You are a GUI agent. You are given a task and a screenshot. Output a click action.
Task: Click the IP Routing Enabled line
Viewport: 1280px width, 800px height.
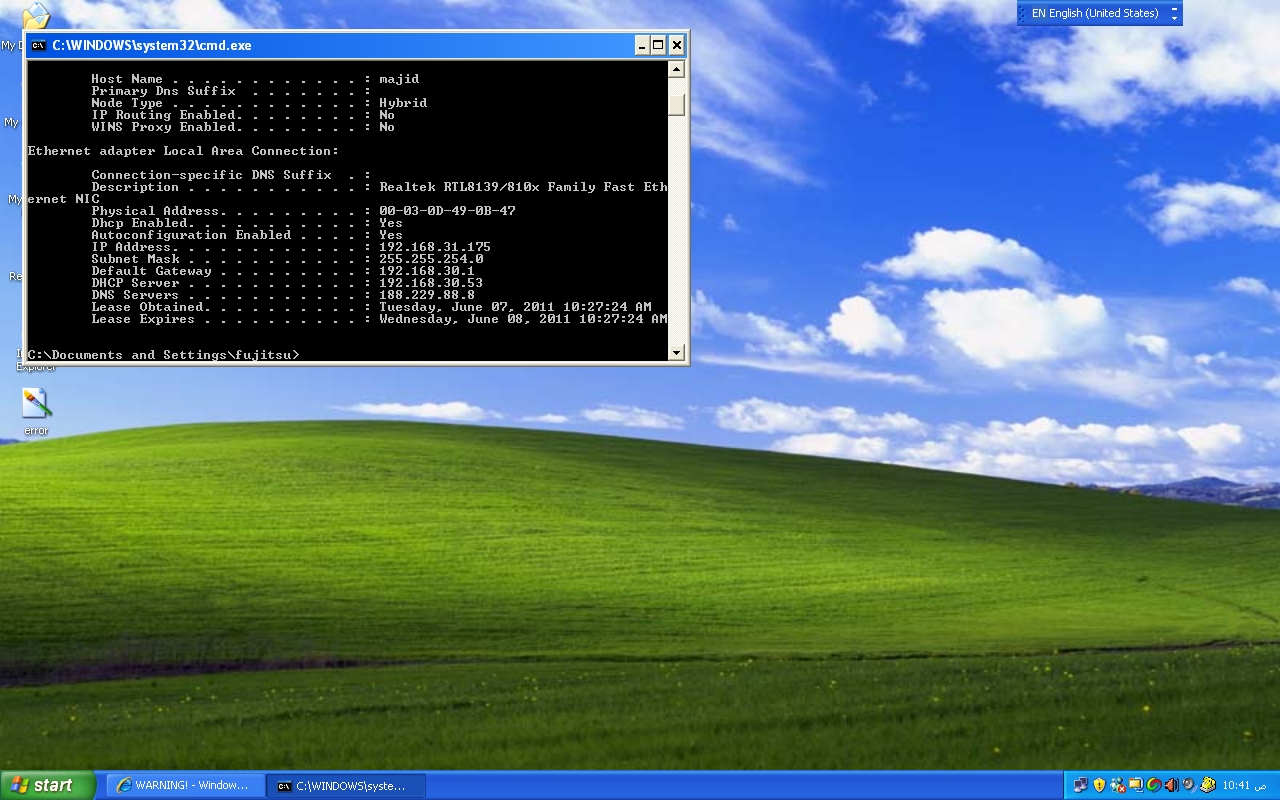coord(243,115)
